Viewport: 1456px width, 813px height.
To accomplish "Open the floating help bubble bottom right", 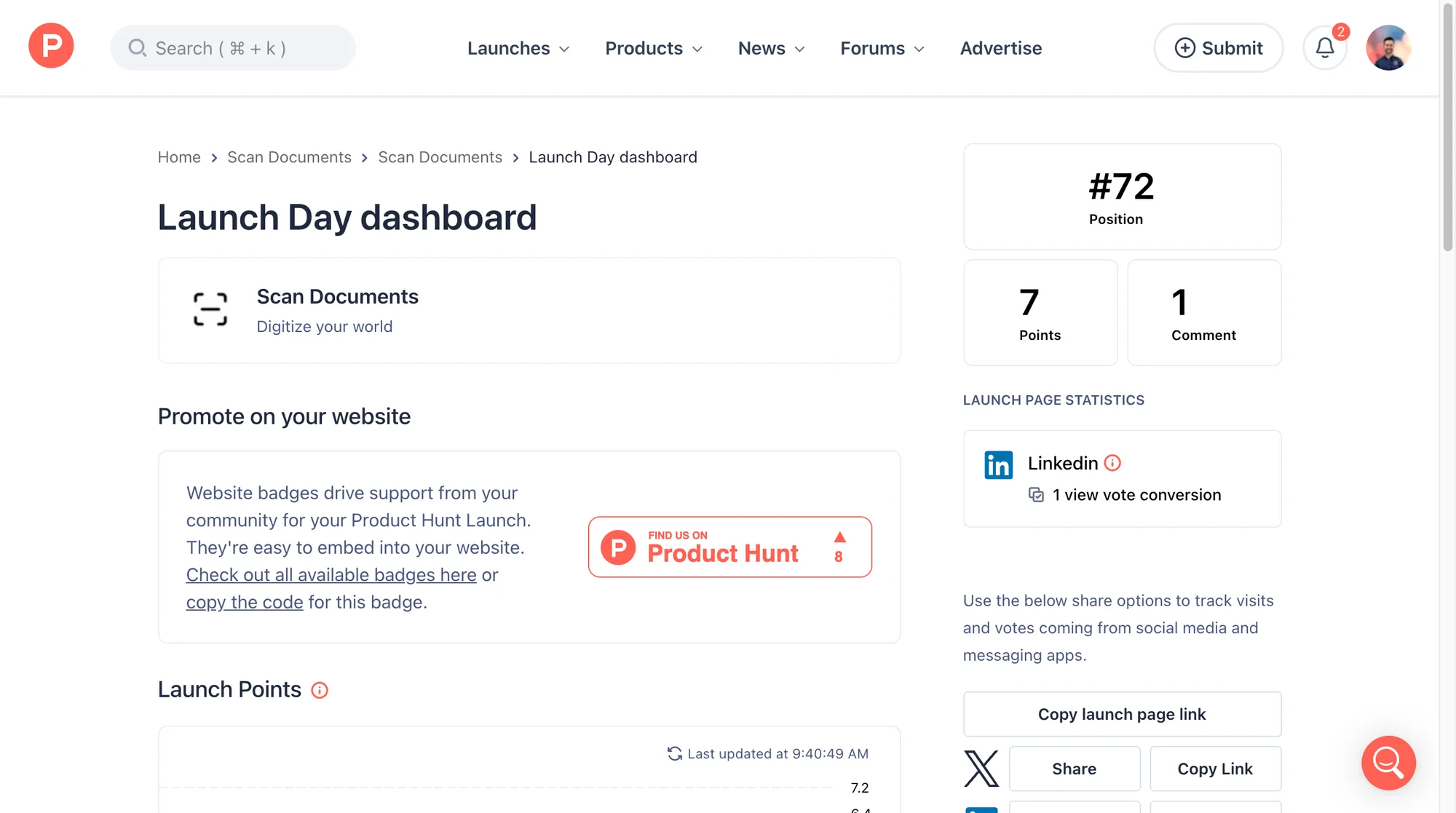I will [x=1388, y=763].
